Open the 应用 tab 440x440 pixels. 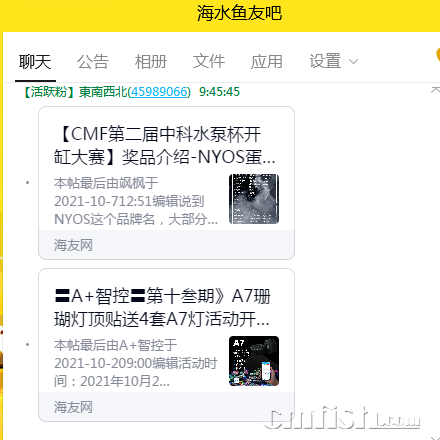click(x=267, y=62)
